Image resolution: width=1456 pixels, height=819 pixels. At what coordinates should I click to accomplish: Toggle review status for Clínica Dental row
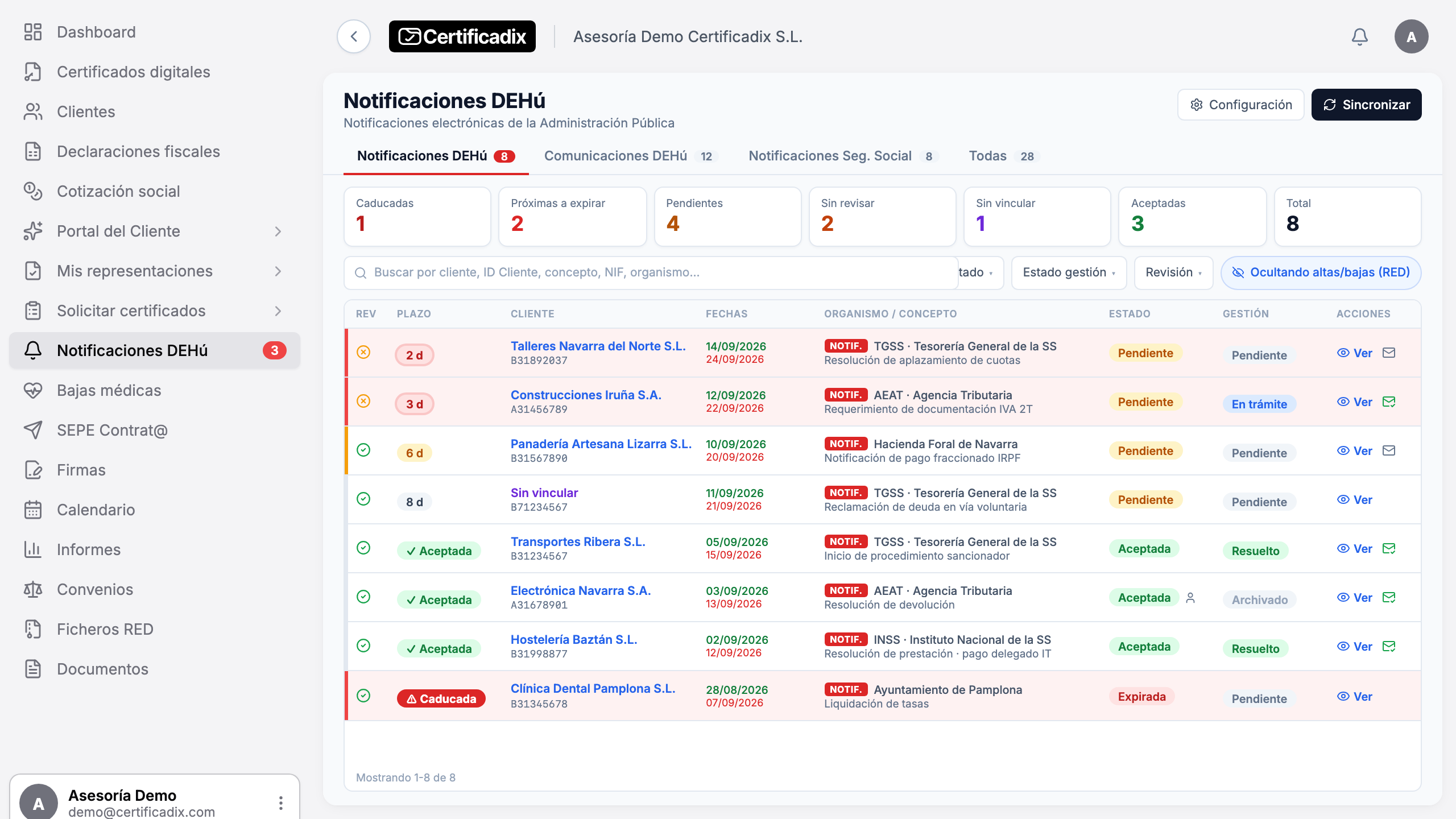tap(363, 696)
